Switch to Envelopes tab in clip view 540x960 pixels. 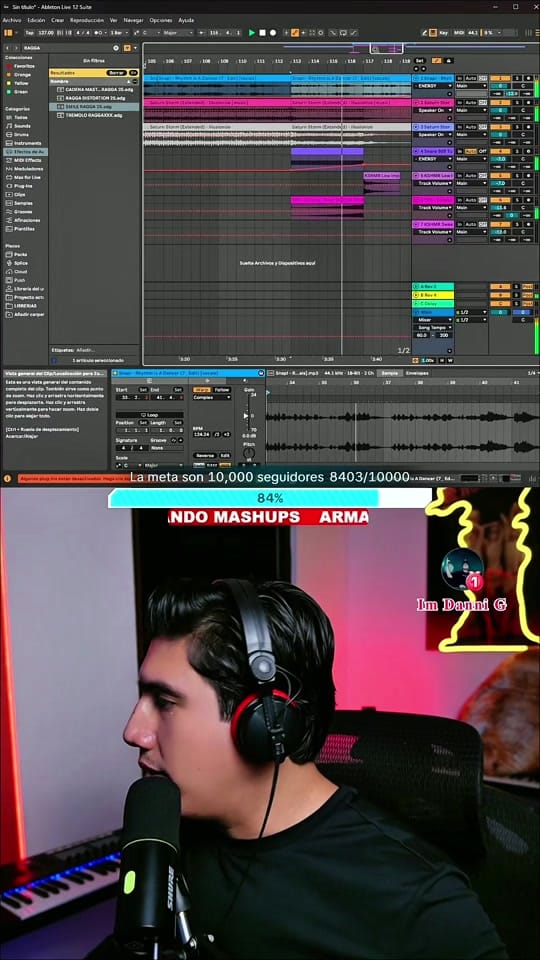(417, 373)
